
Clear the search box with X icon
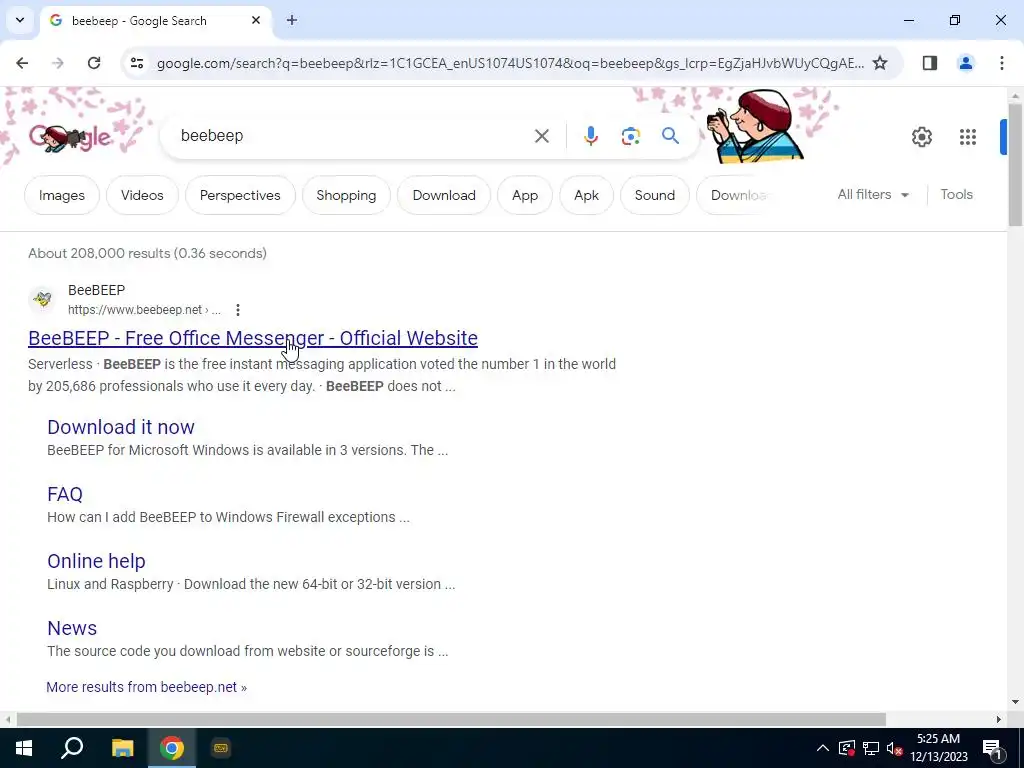(x=541, y=136)
